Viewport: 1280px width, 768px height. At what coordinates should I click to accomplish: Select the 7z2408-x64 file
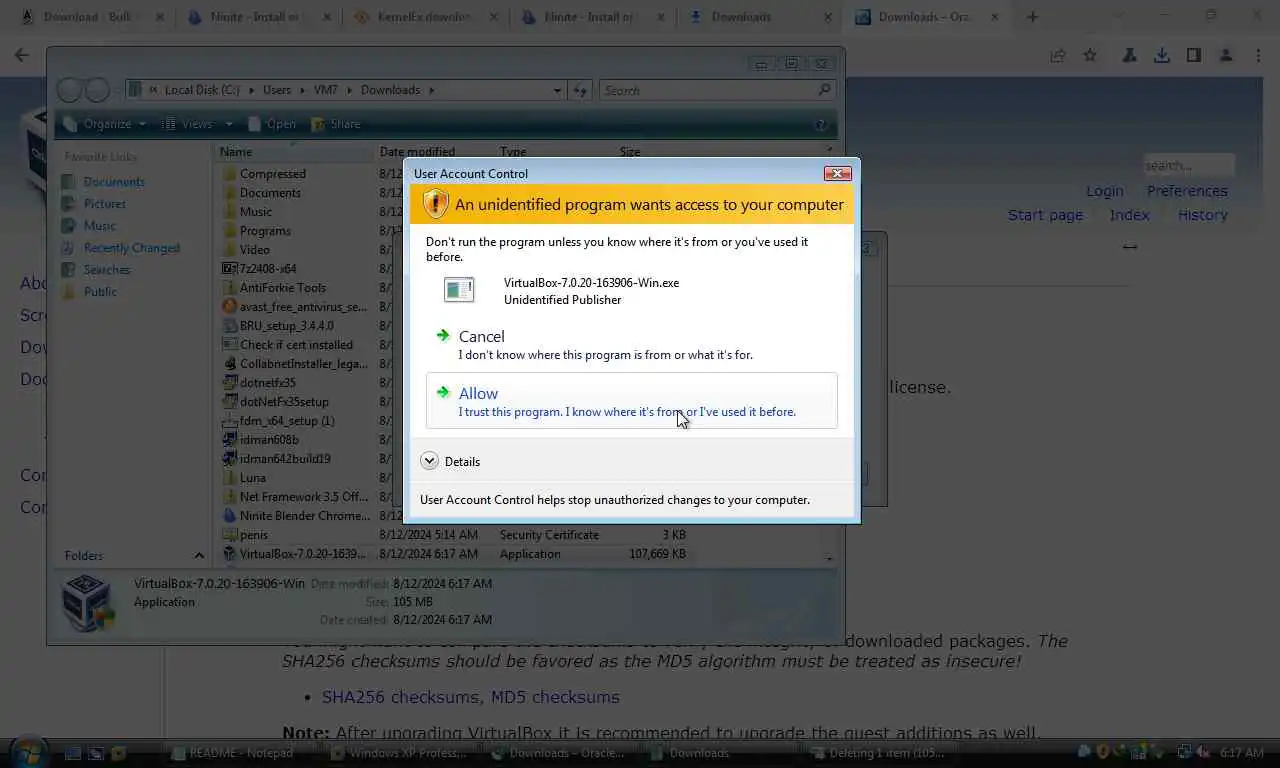260,269
